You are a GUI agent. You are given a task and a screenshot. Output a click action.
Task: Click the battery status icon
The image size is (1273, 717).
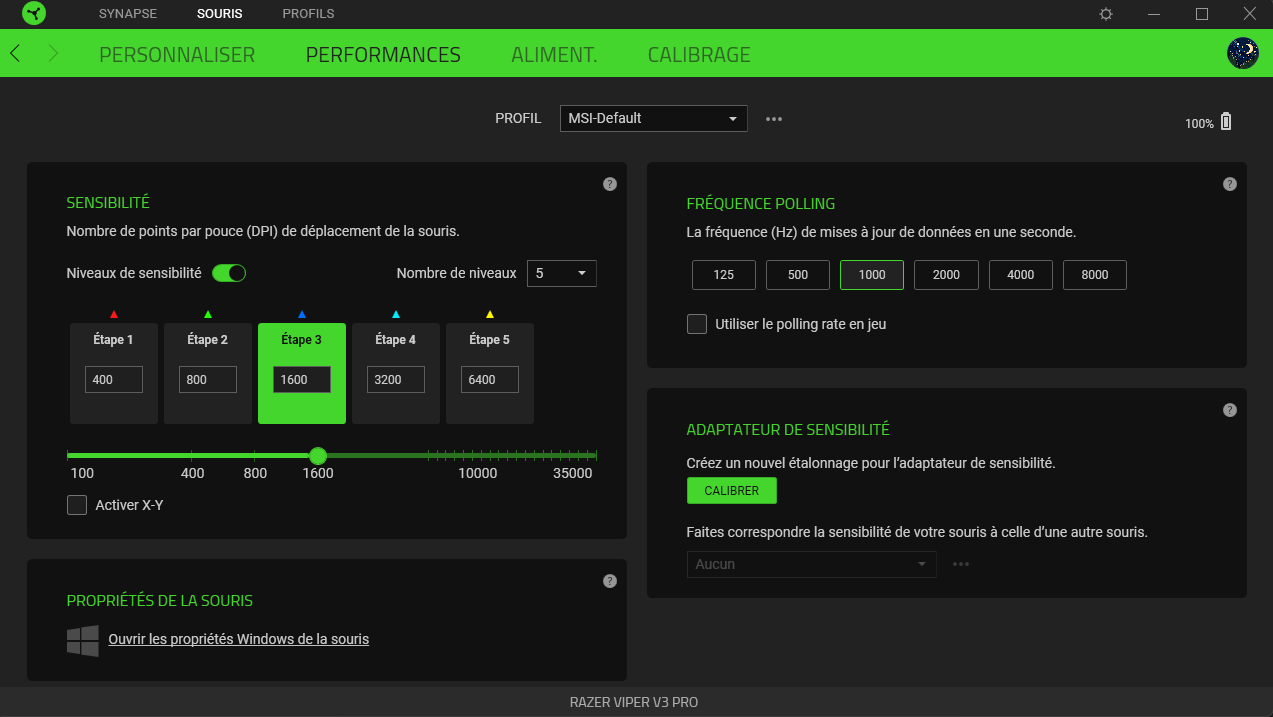click(x=1226, y=122)
